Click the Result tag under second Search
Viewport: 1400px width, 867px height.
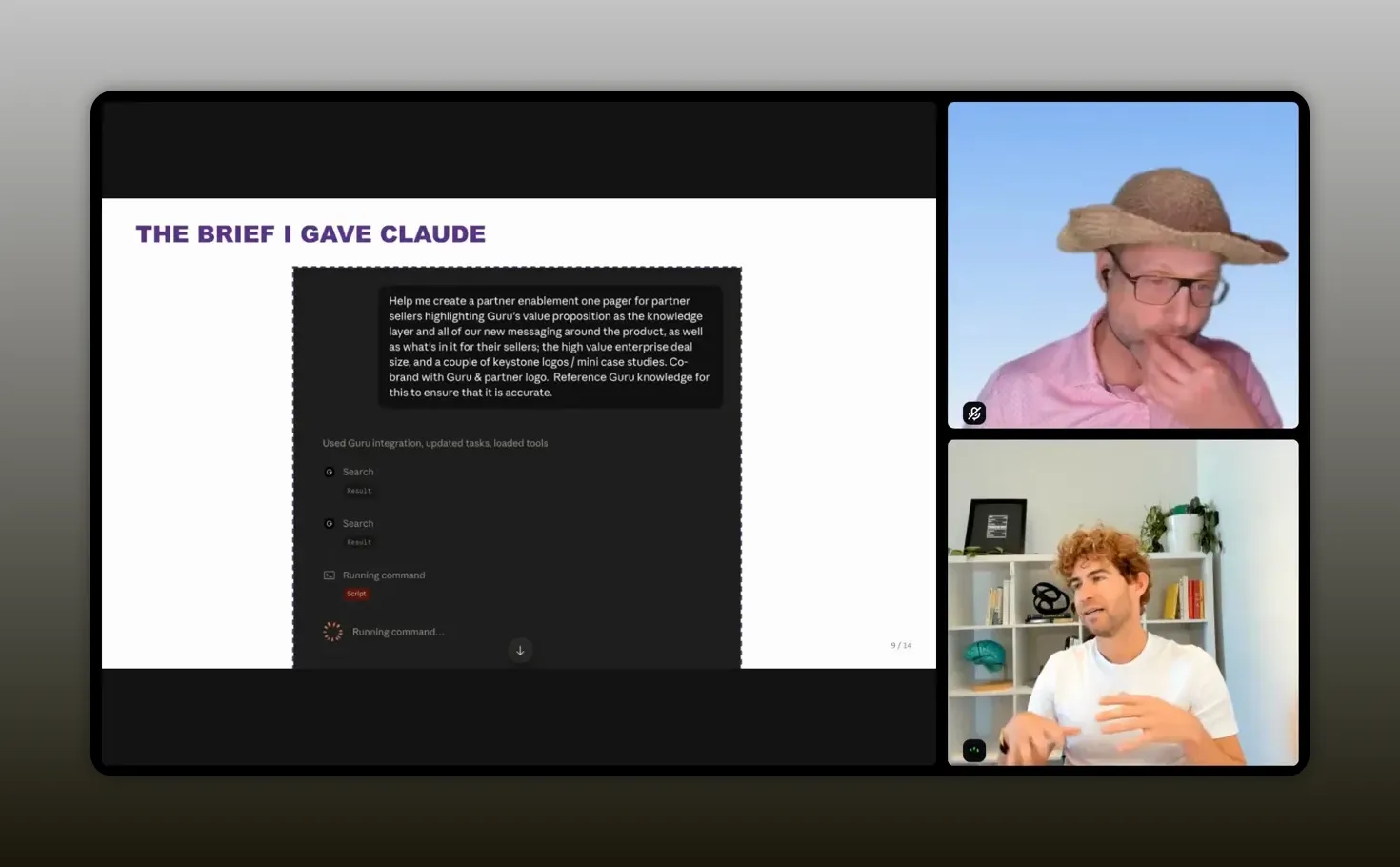pyautogui.click(x=359, y=542)
